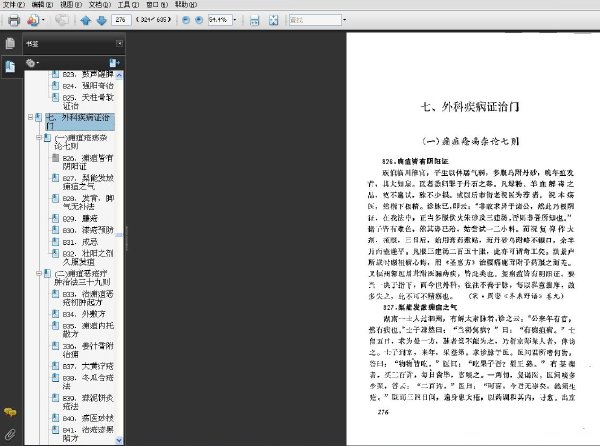The height and width of the screenshot is (446, 600).
Task: Click the page number input field
Action: [121, 20]
